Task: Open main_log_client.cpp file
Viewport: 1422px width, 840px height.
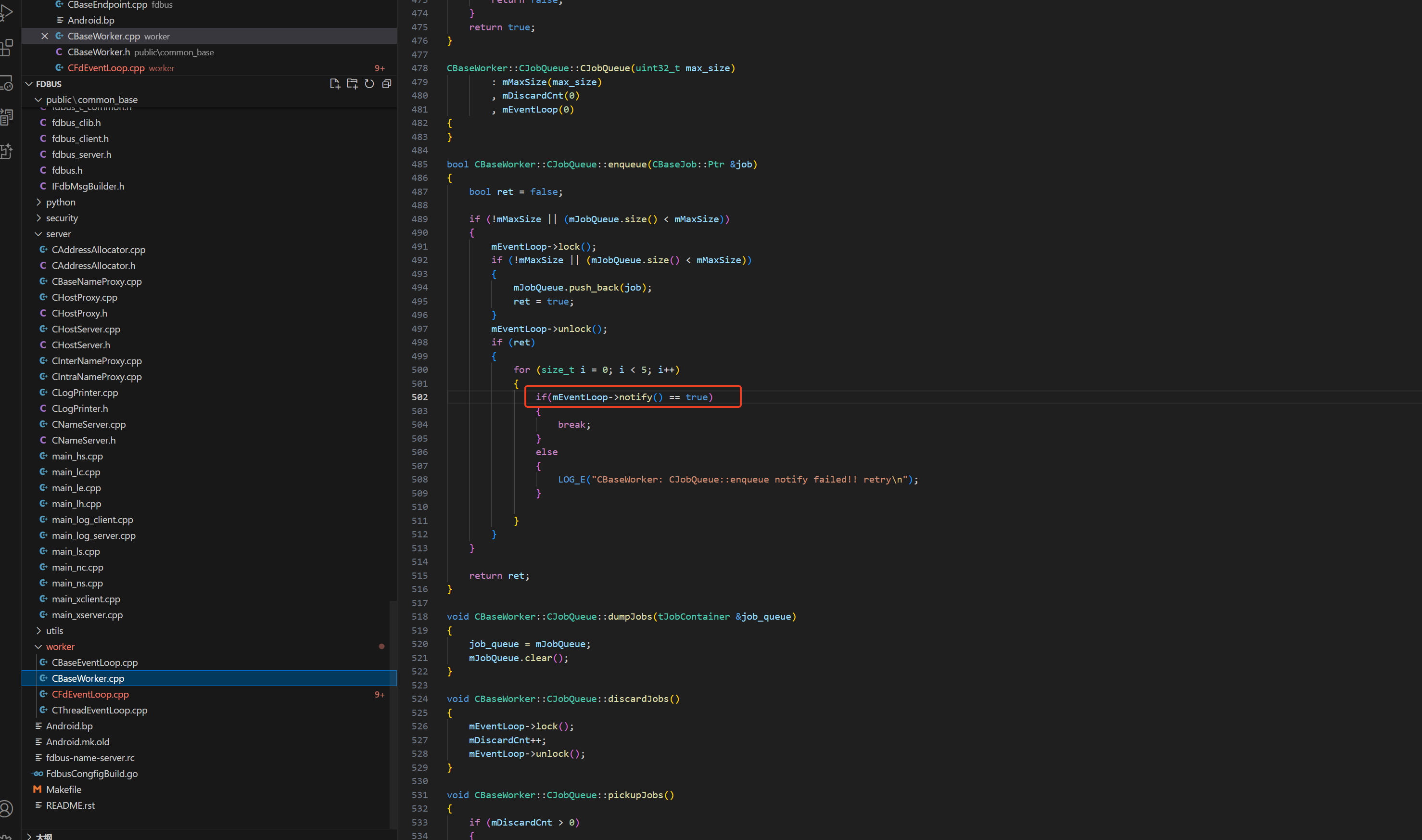Action: click(209, 520)
